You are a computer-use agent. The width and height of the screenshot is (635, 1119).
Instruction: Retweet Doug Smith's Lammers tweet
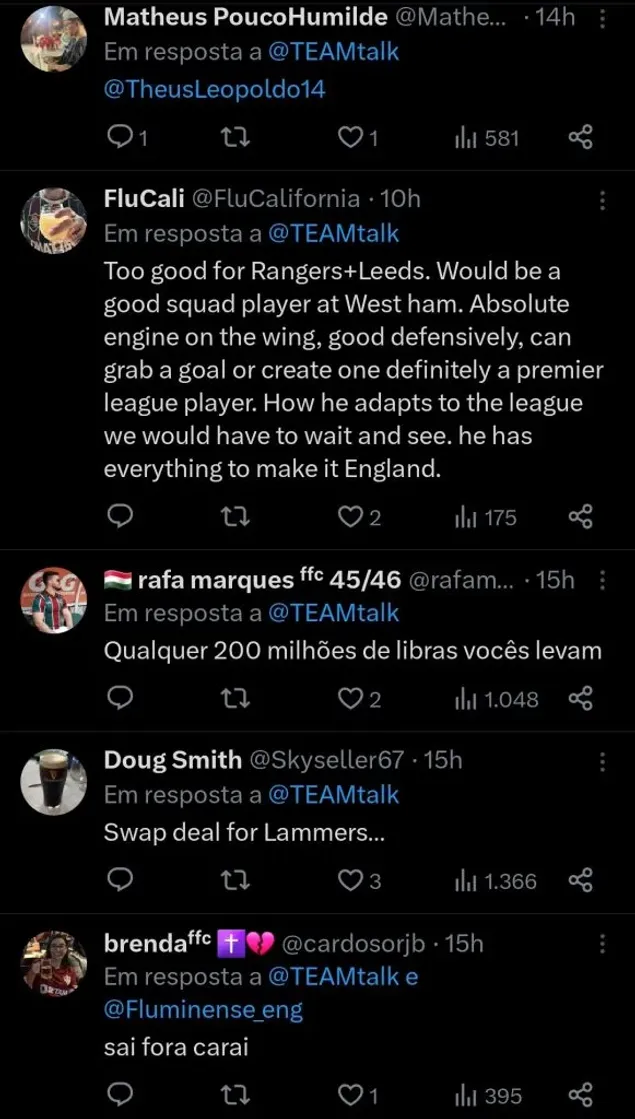(234, 881)
